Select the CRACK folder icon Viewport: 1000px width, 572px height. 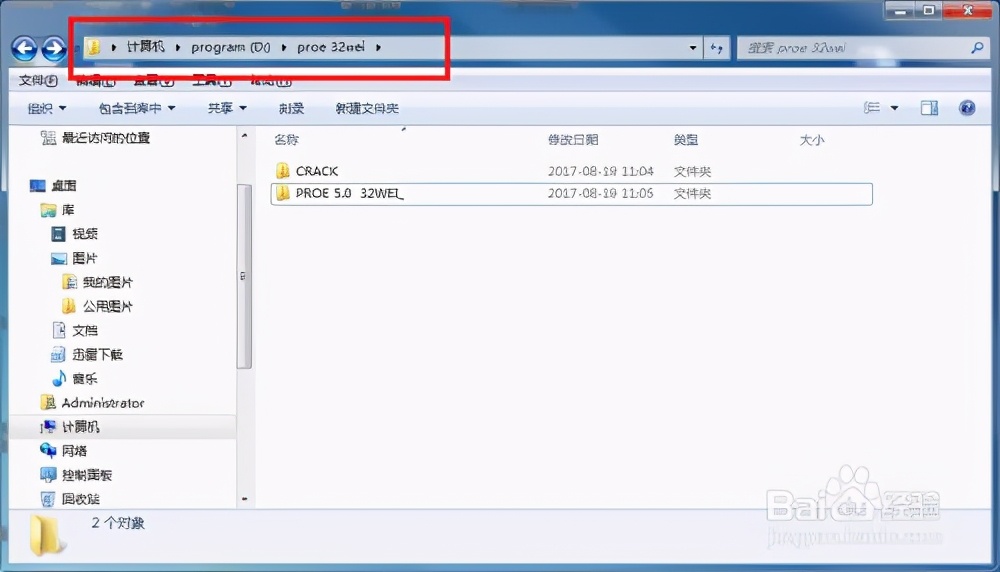[x=283, y=170]
